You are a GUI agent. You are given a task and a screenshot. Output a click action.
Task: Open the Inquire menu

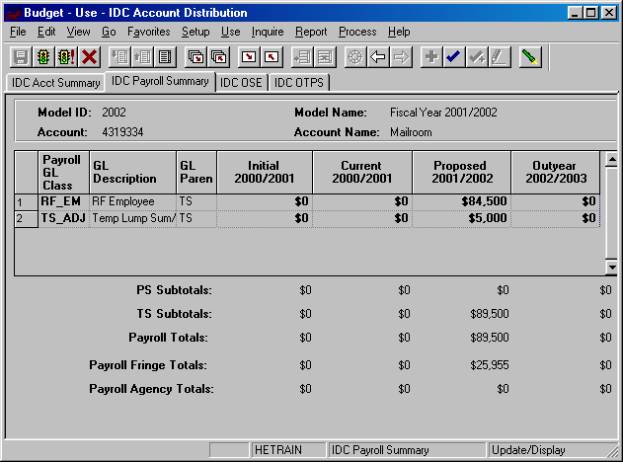270,32
